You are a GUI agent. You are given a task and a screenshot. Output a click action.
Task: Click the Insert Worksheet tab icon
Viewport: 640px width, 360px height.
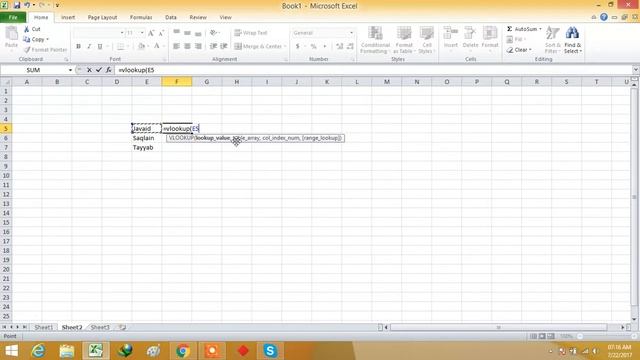click(122, 327)
